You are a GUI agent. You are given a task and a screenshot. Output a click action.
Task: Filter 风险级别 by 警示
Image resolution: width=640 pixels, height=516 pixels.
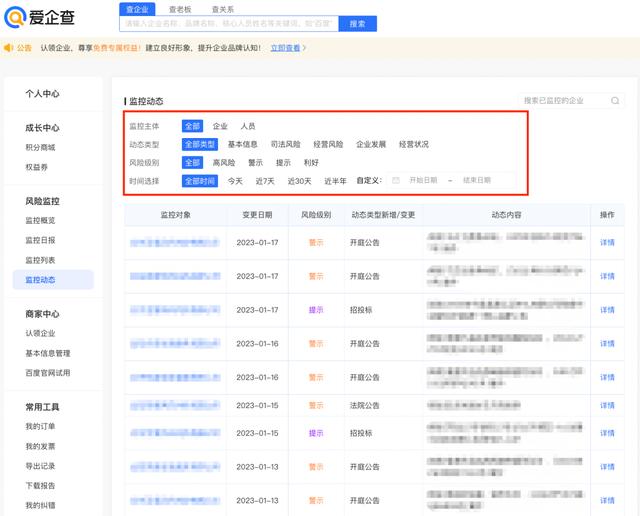256,162
